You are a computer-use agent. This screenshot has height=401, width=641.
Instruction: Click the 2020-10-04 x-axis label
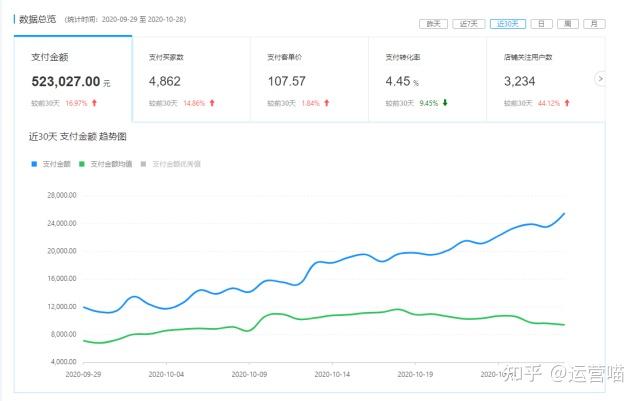pos(166,374)
